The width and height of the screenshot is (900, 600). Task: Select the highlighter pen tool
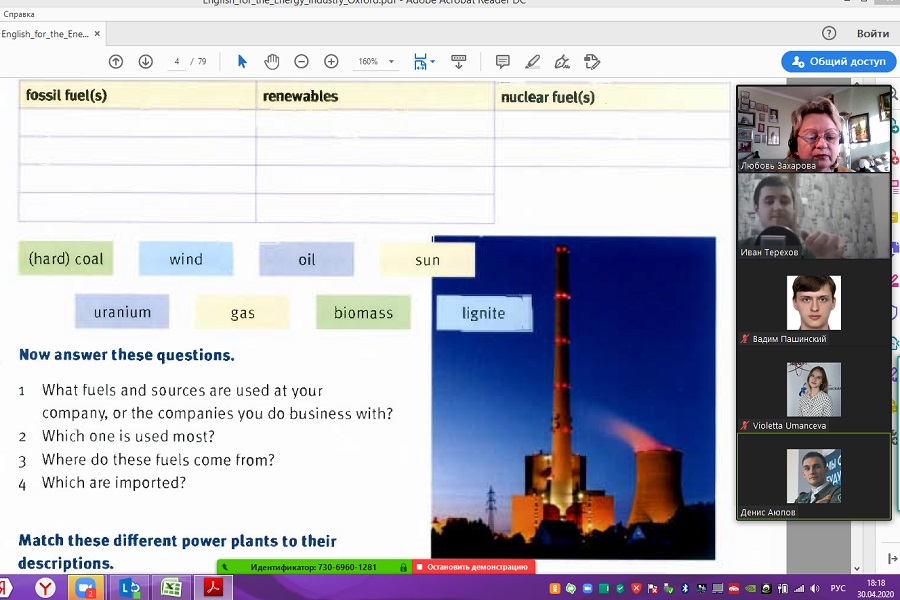533,61
